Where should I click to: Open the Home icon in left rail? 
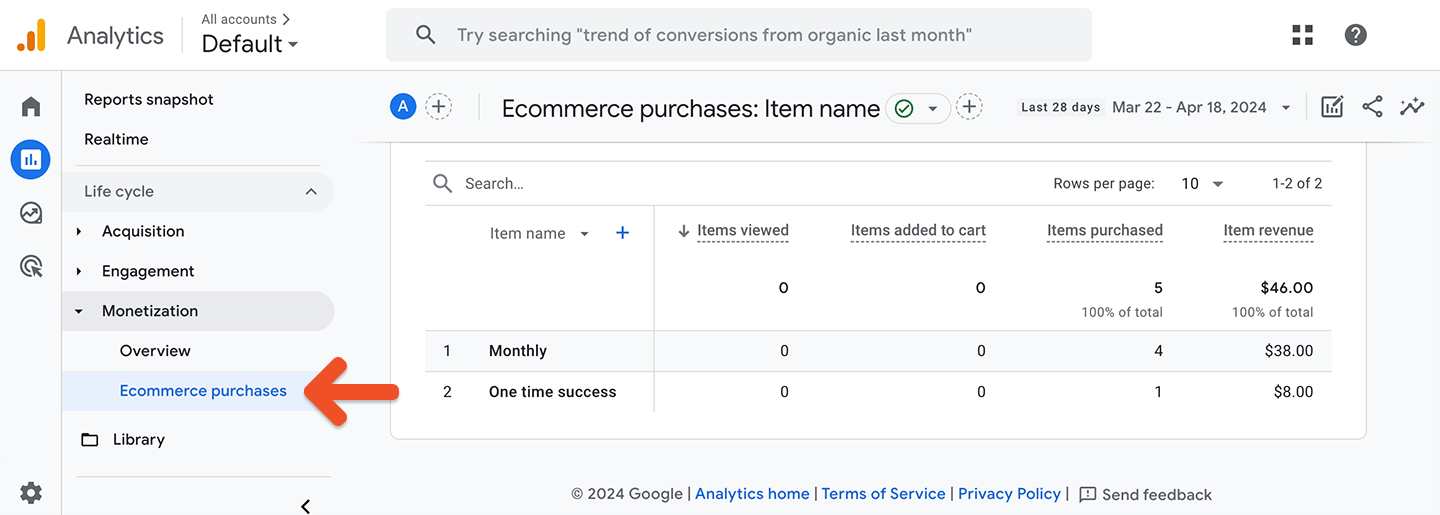click(x=31, y=107)
